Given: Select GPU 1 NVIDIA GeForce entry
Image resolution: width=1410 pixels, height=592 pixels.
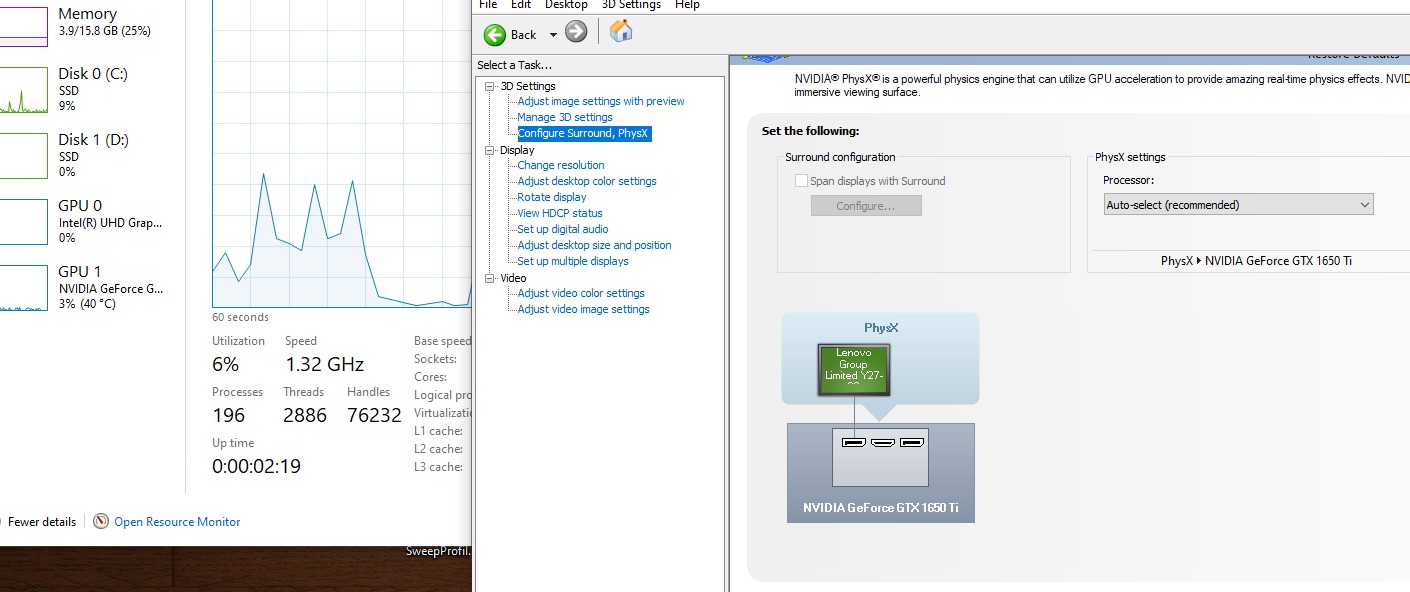Looking at the screenshot, I should click(x=82, y=288).
